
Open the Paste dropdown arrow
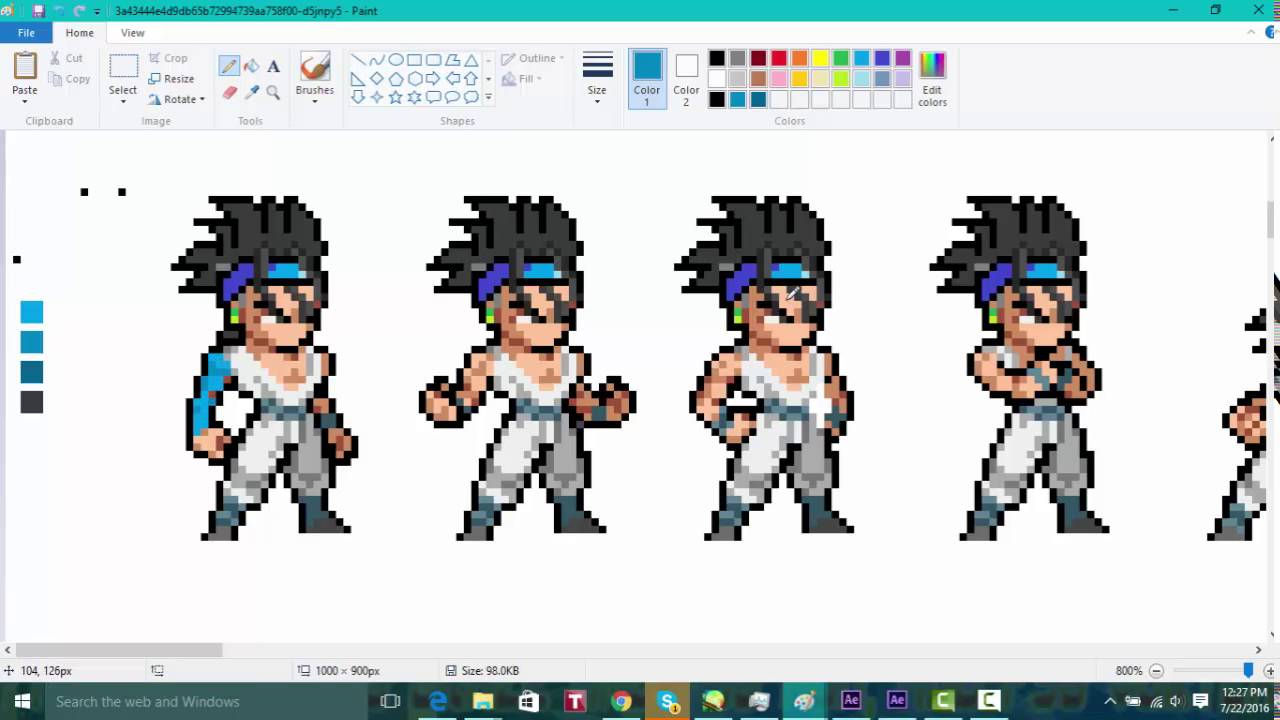coord(25,101)
